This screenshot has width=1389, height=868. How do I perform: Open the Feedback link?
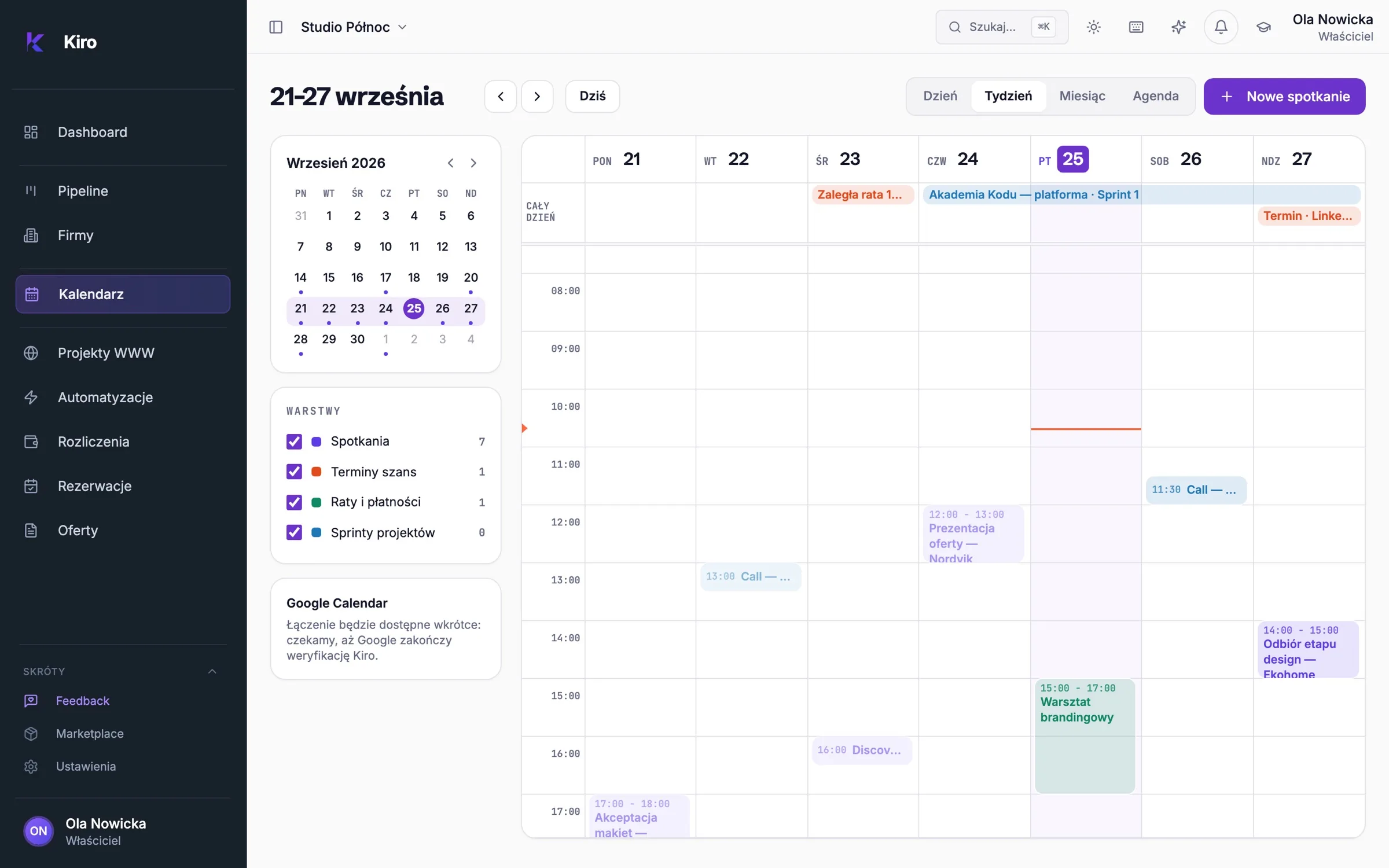[123, 701]
